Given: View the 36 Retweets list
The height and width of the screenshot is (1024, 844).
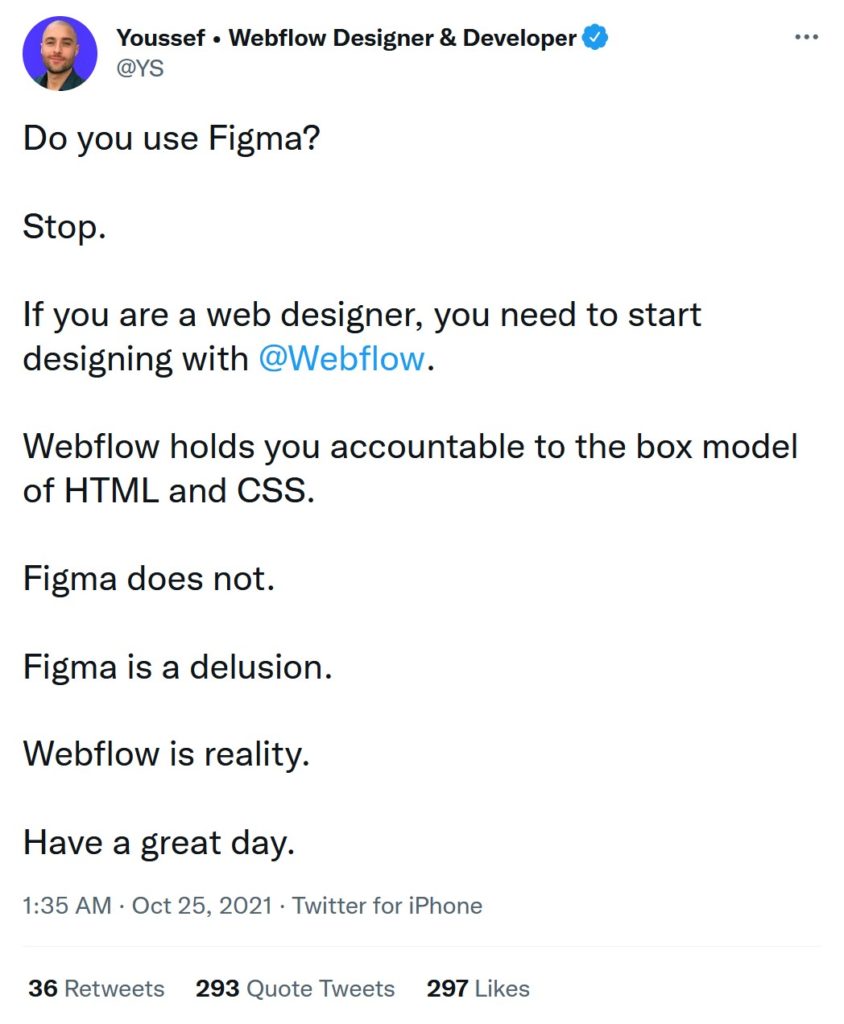Looking at the screenshot, I should tap(96, 988).
